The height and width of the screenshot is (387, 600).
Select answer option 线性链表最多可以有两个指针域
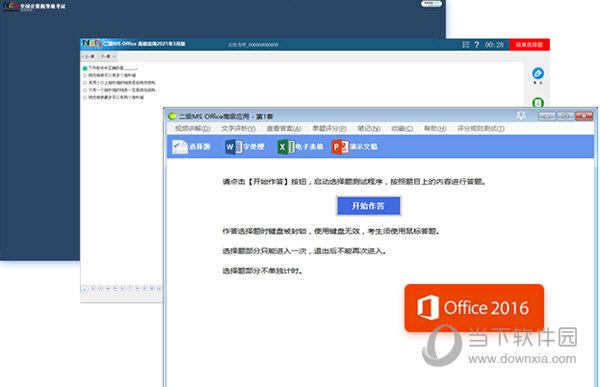(113, 97)
